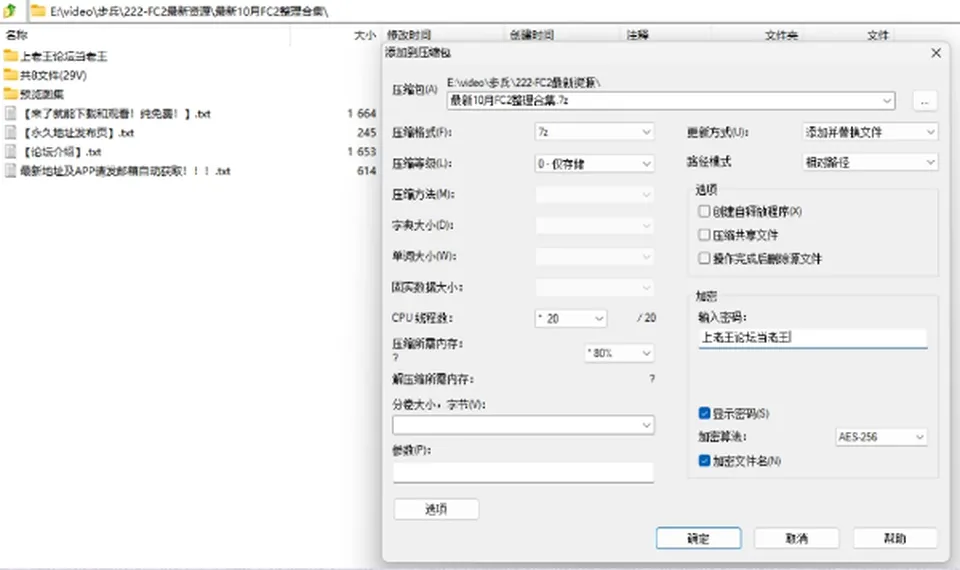
Task: Select the folder name 共8文件(29V)
Action: (x=53, y=75)
